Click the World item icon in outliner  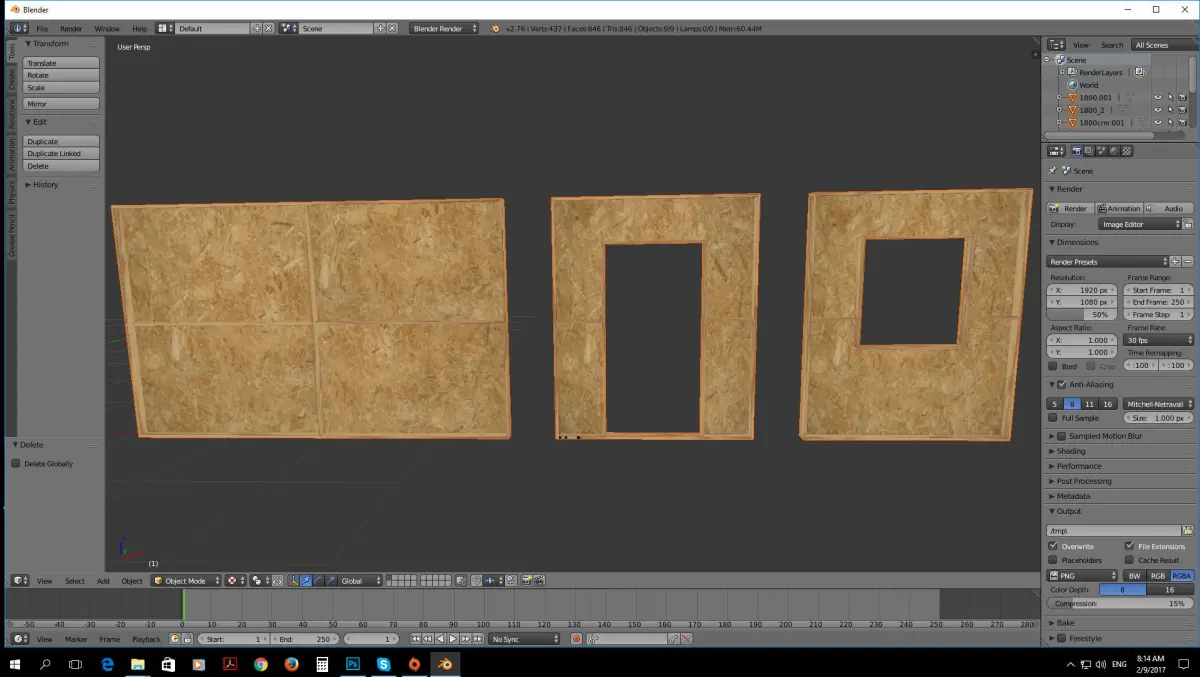click(1072, 85)
